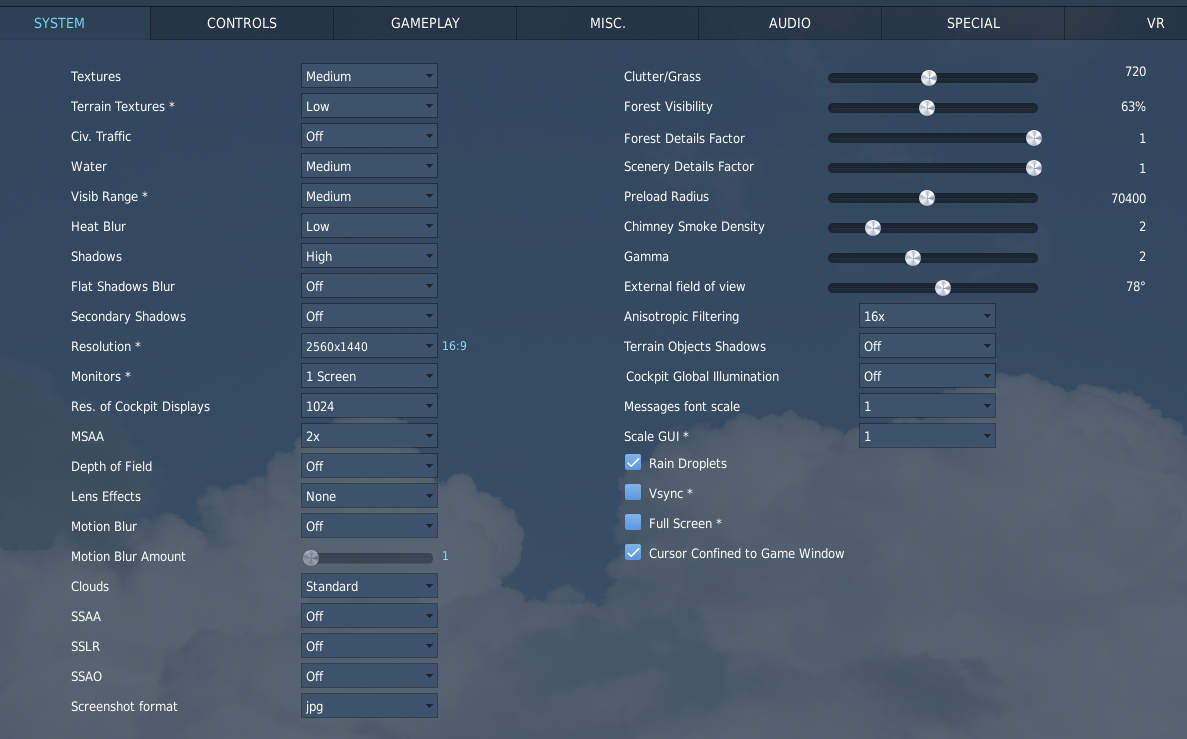
Task: Switch to the CONTROLS tab
Action: 242,23
